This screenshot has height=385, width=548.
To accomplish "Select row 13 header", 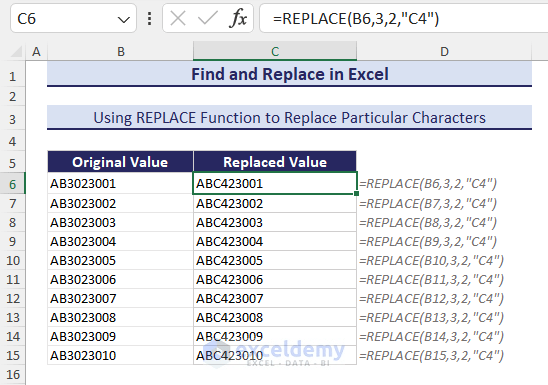I will point(13,318).
